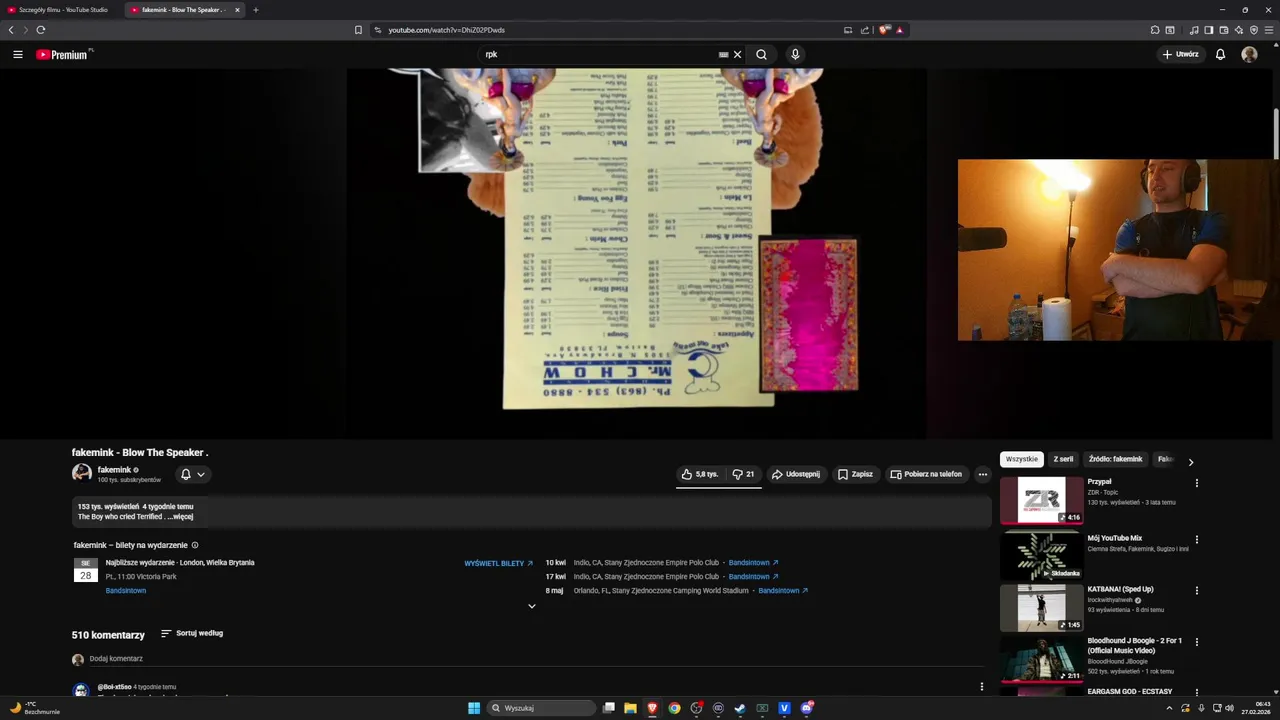Switch to Szczegóły filmu YouTube Studio tab

[x=62, y=10]
